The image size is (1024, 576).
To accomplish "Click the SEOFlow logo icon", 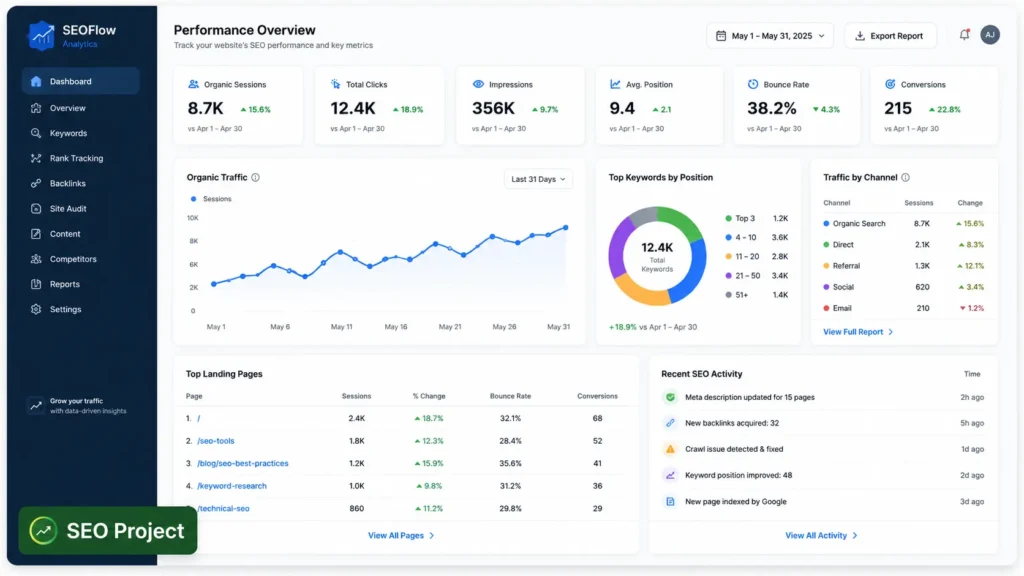I will tap(42, 35).
